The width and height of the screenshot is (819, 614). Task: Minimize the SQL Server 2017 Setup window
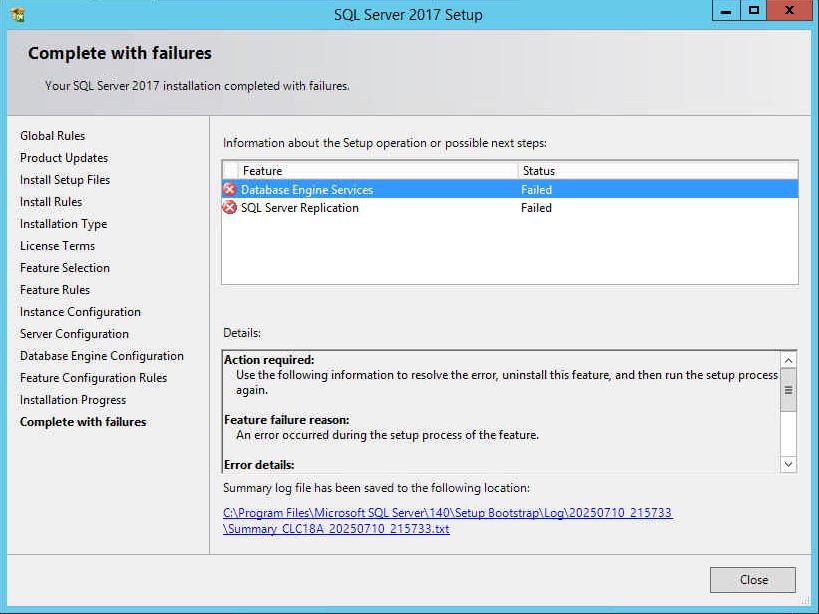726,10
